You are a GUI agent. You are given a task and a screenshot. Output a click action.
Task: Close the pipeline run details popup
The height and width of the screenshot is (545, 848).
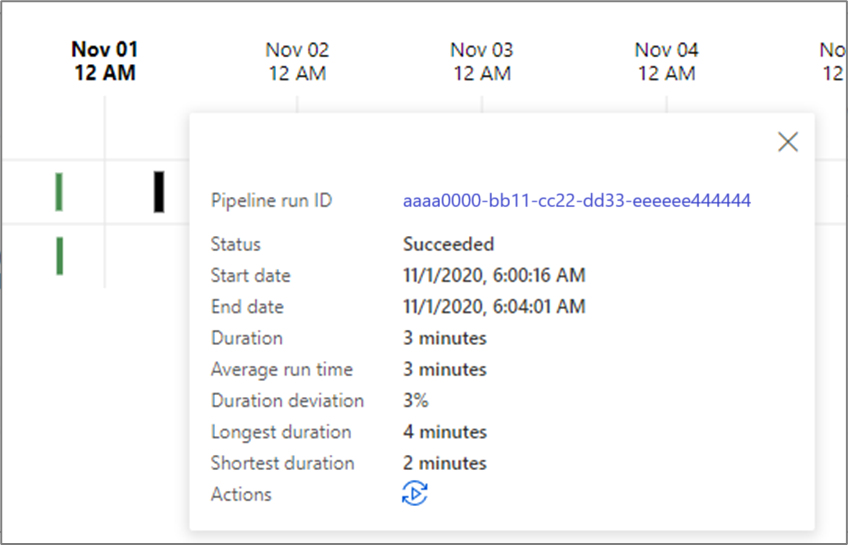point(788,142)
